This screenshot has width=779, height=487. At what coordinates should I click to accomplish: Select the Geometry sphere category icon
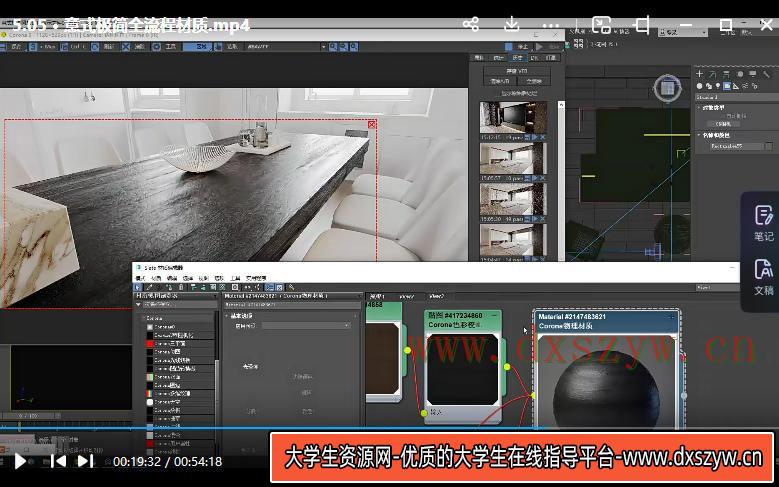pos(700,86)
